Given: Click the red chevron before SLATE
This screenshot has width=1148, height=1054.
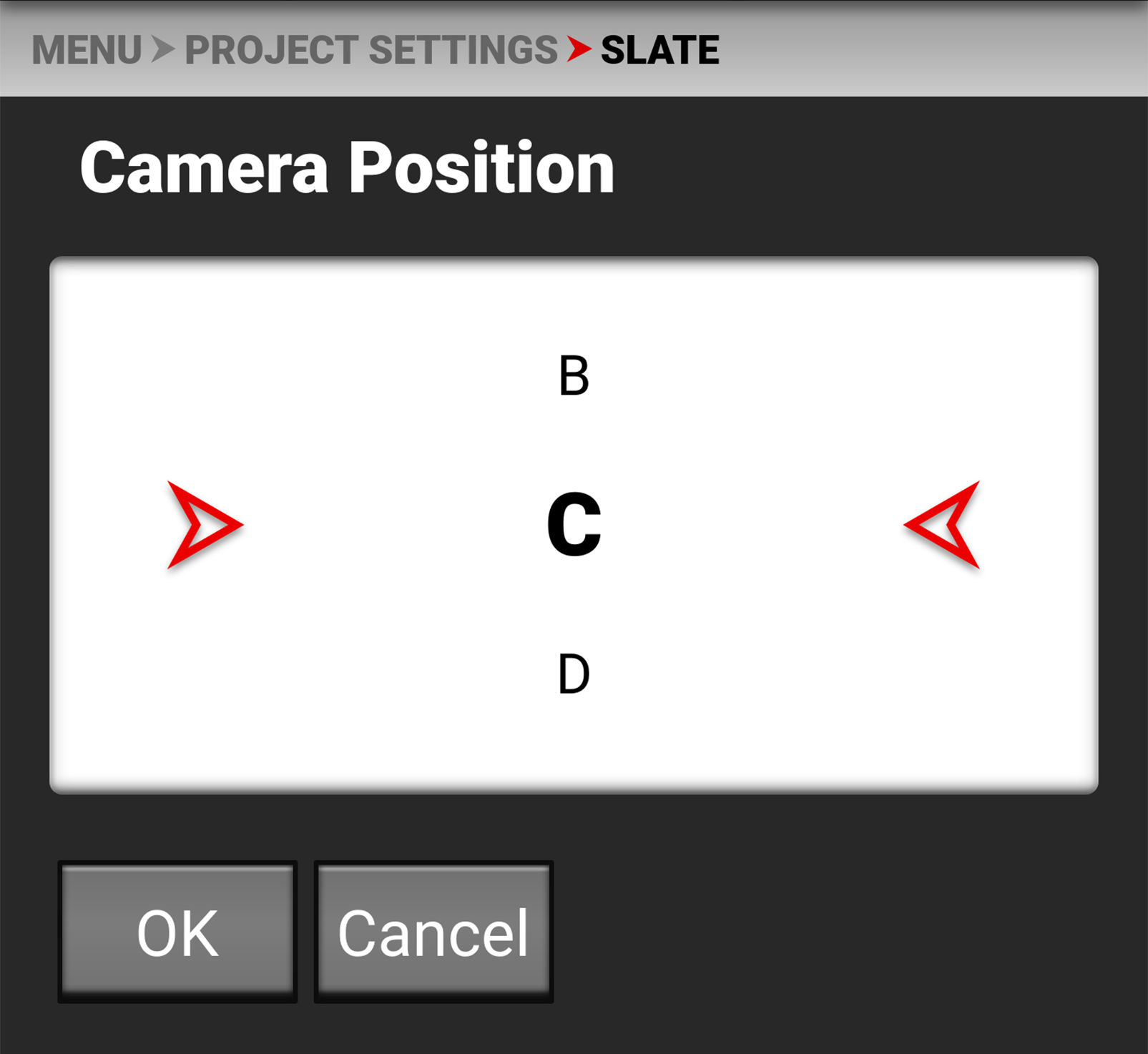Looking at the screenshot, I should [x=579, y=49].
